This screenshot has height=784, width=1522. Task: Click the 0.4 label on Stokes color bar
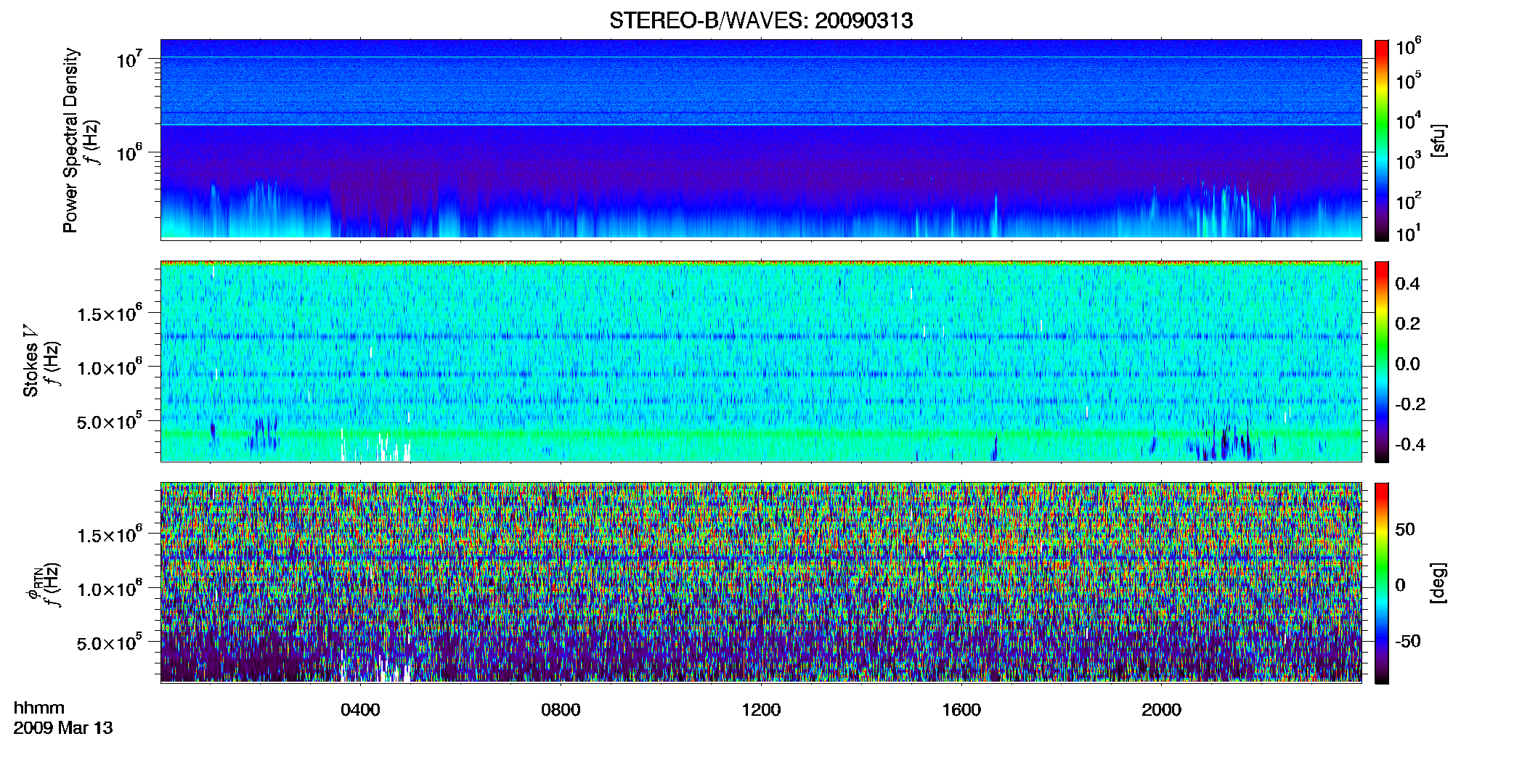point(1407,284)
